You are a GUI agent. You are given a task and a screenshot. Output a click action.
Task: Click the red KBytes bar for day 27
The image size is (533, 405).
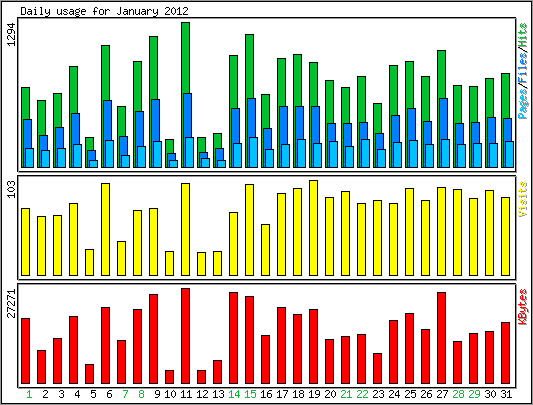(442, 338)
